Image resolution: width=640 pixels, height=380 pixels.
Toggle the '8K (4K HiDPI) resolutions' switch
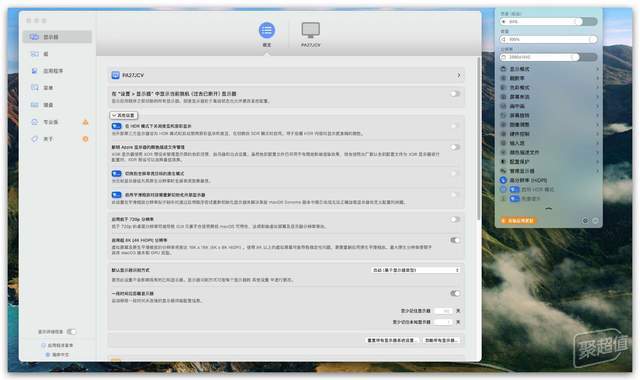coord(455,240)
